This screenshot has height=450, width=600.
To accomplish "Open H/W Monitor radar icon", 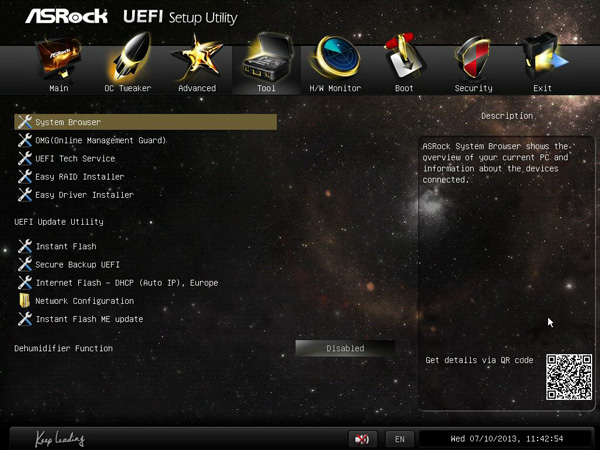I will (335, 57).
